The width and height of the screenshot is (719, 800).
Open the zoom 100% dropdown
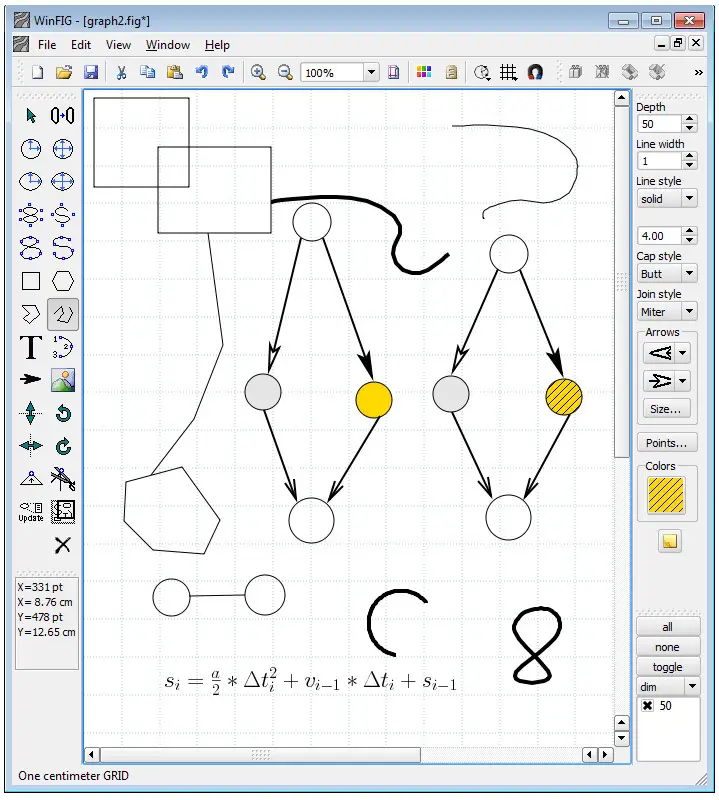point(371,72)
